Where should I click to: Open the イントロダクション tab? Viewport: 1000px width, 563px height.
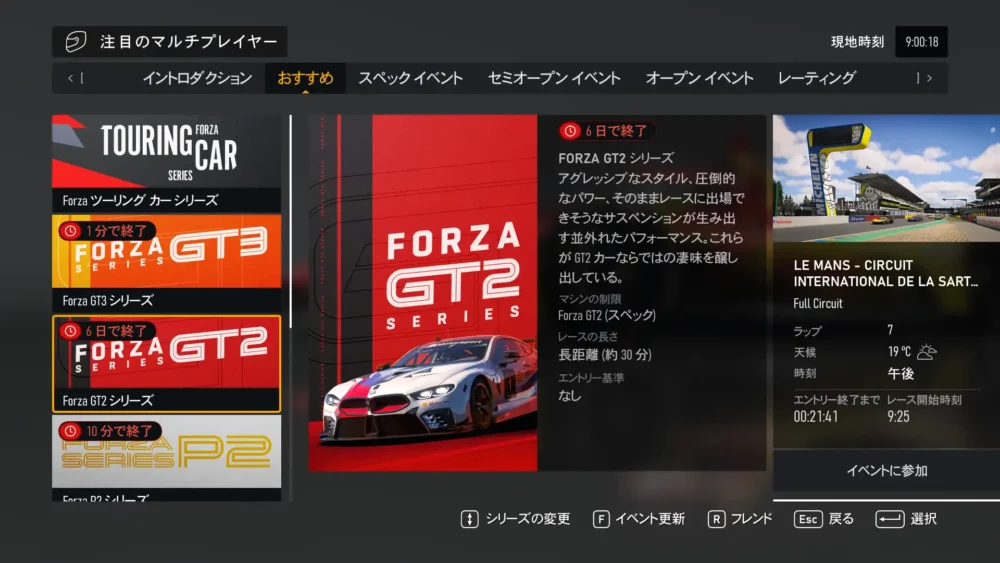click(x=197, y=78)
